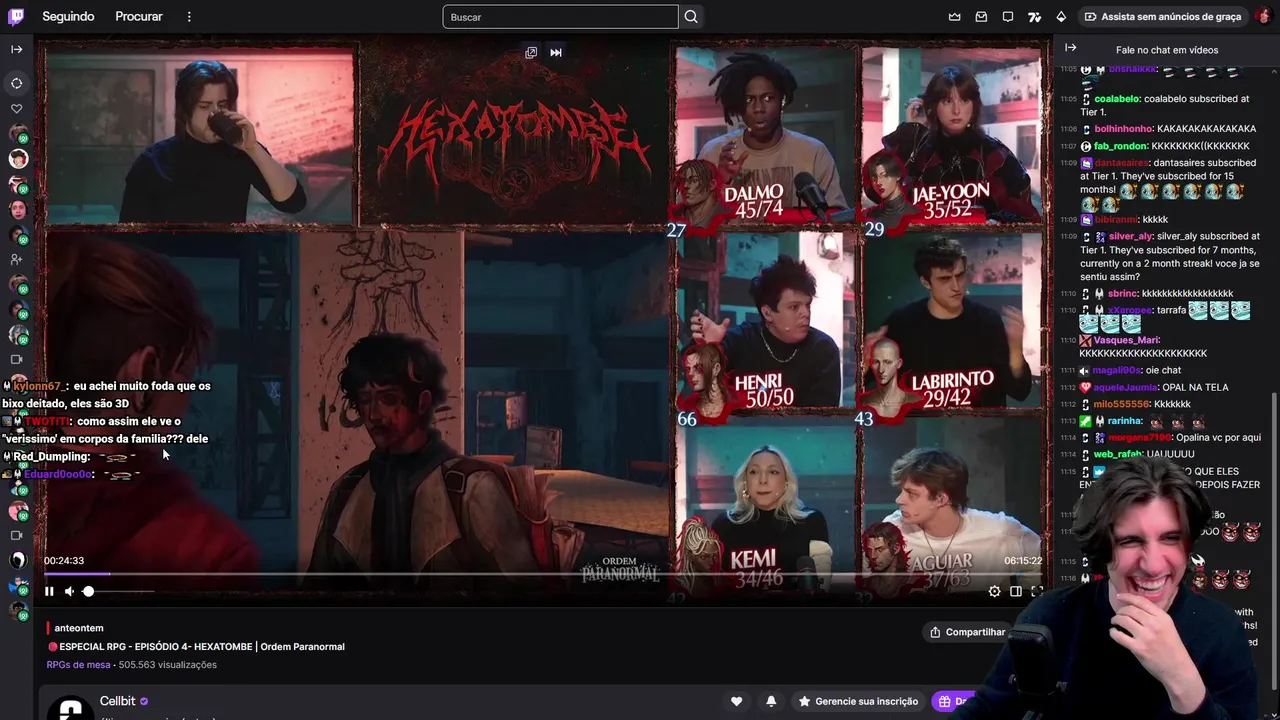Open the Procurar tab
Screen dimensions: 1280x720
139,16
